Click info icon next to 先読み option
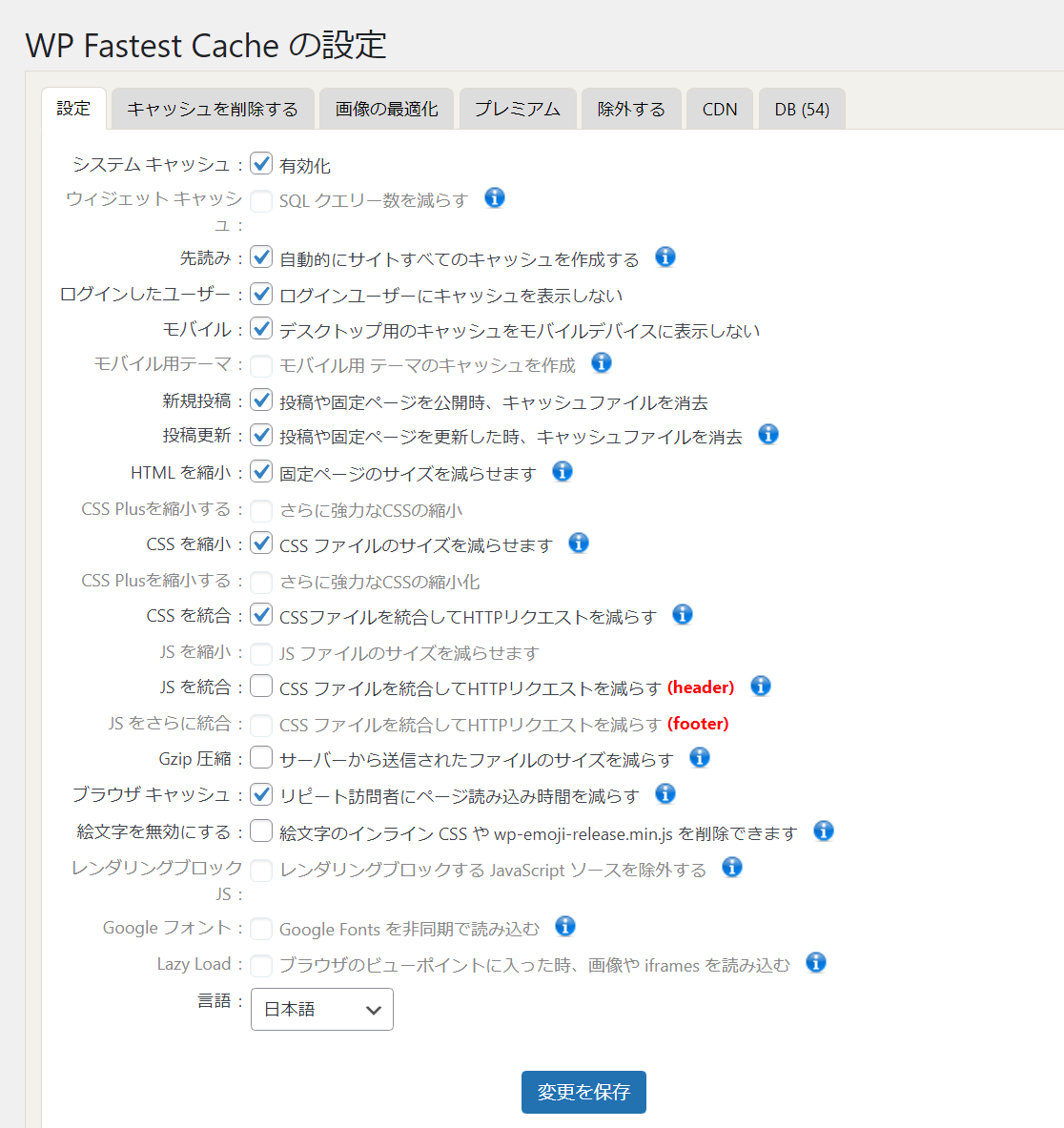The width and height of the screenshot is (1064, 1128). tap(665, 257)
